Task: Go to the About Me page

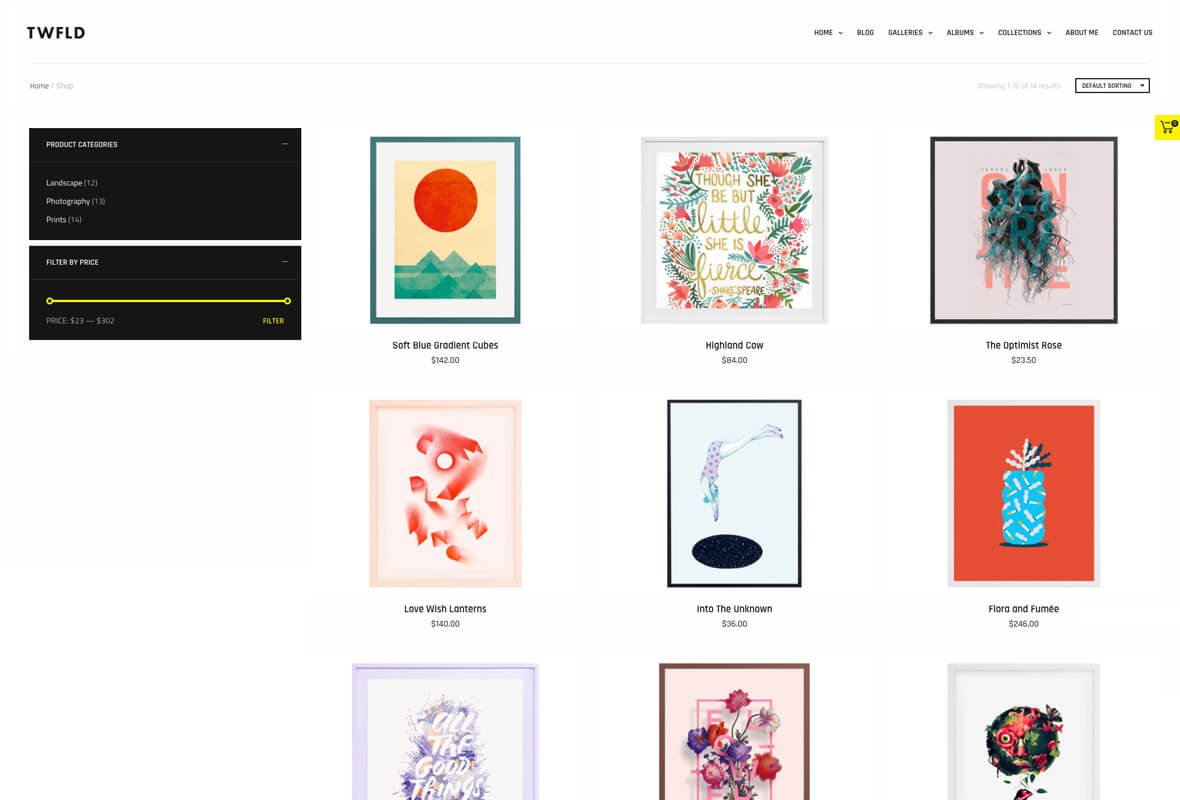Action: [x=1081, y=32]
